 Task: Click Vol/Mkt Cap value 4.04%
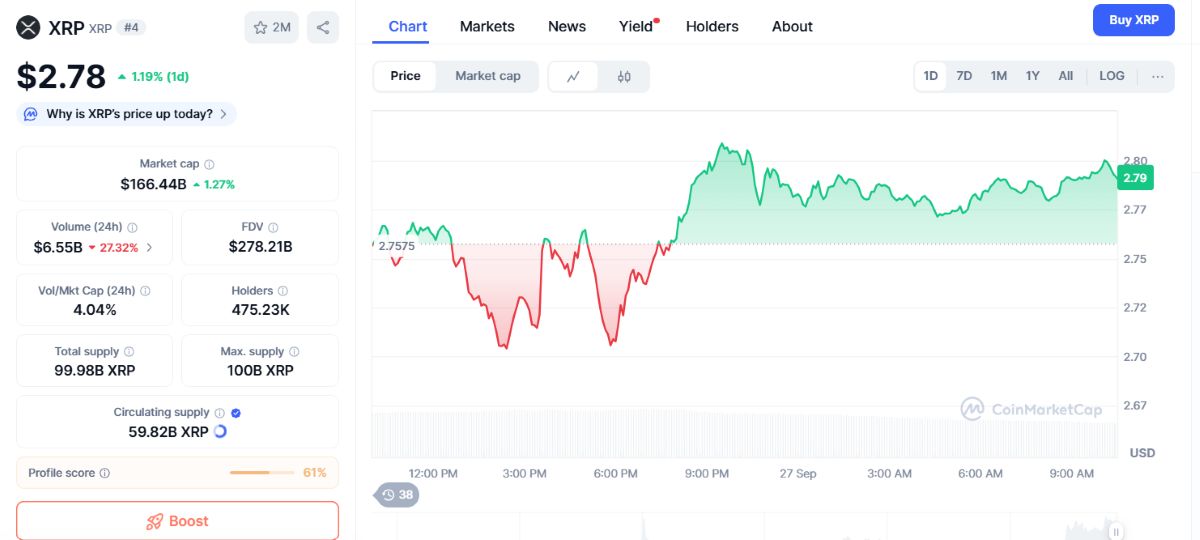pyautogui.click(x=95, y=310)
